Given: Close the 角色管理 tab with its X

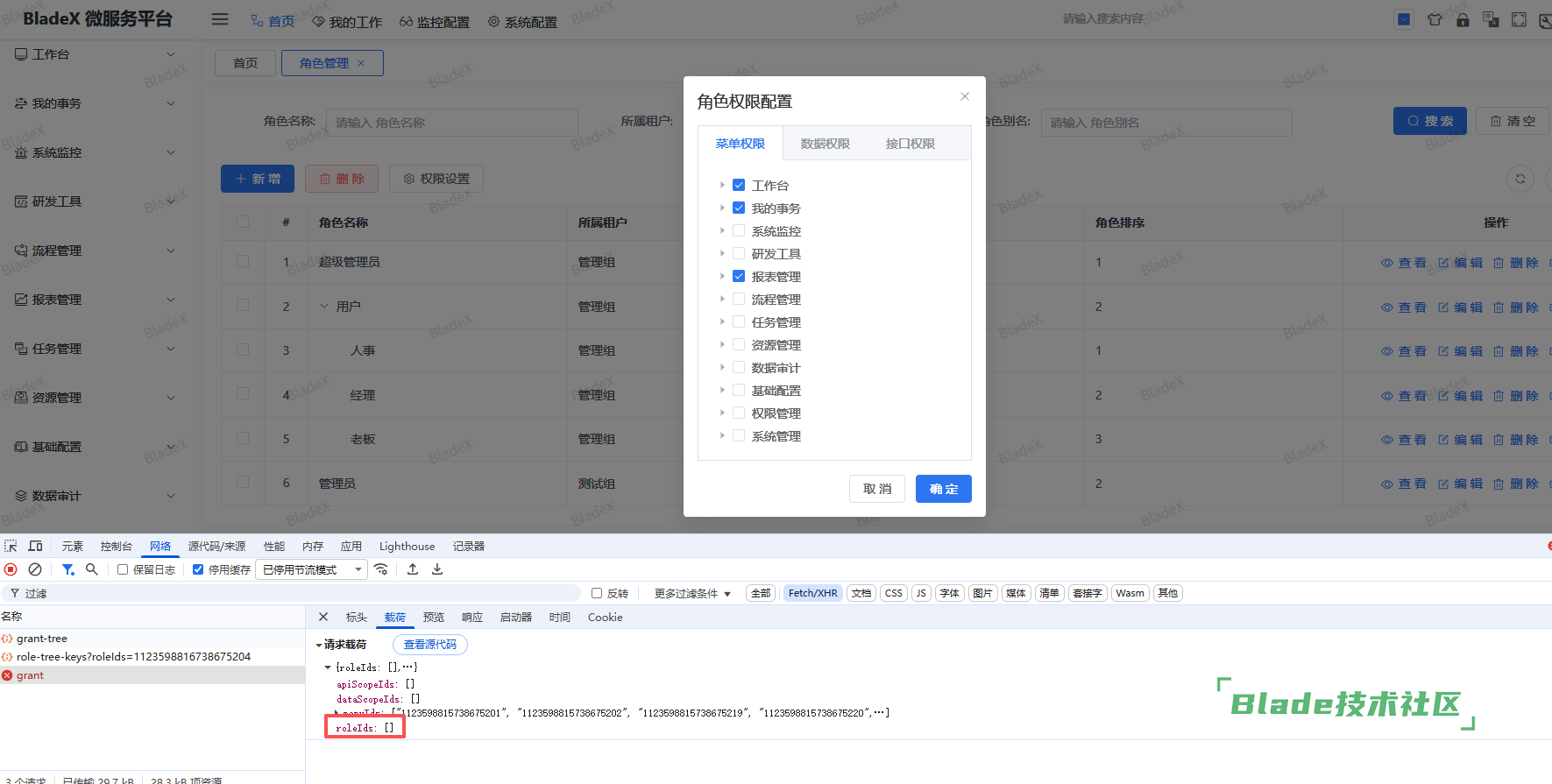Looking at the screenshot, I should pos(361,63).
